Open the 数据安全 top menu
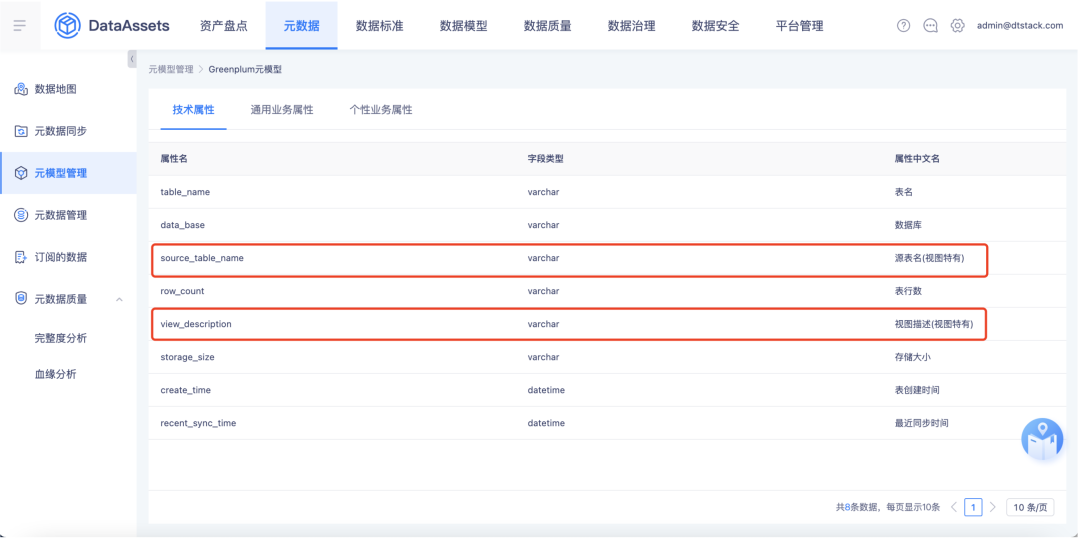Screen dimensions: 1080x538 (716, 26)
